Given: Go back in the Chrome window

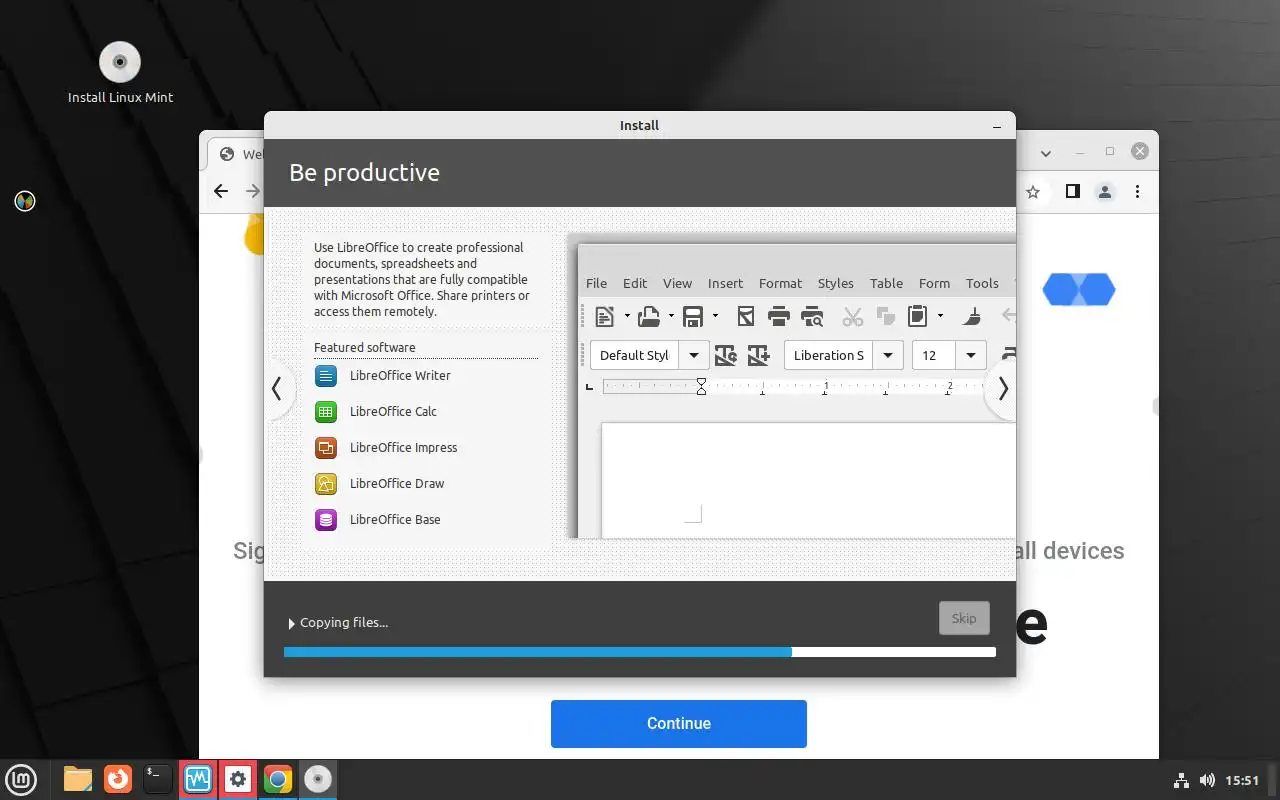Looking at the screenshot, I should pos(221,191).
